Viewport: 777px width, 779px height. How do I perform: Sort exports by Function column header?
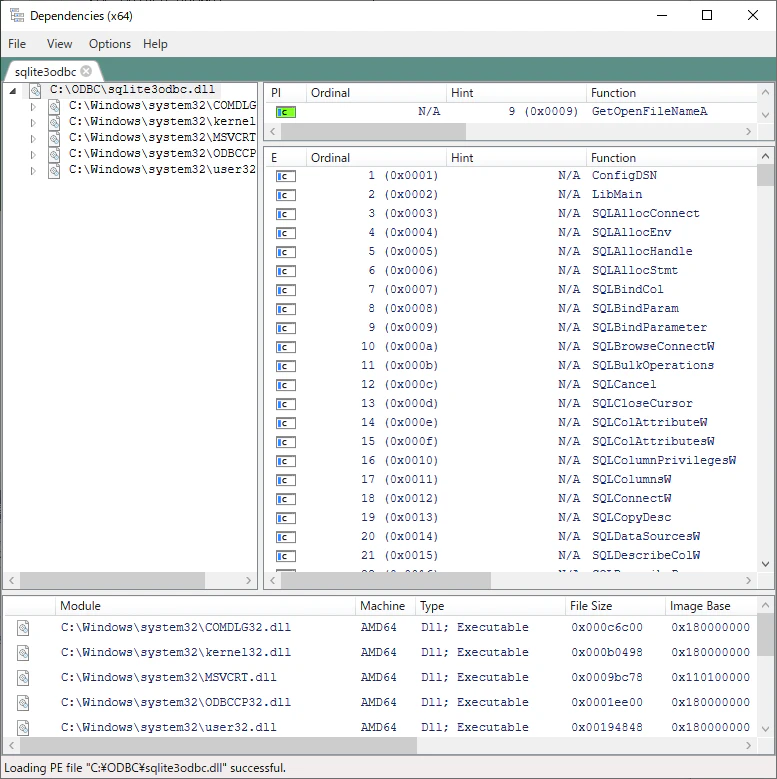point(671,158)
